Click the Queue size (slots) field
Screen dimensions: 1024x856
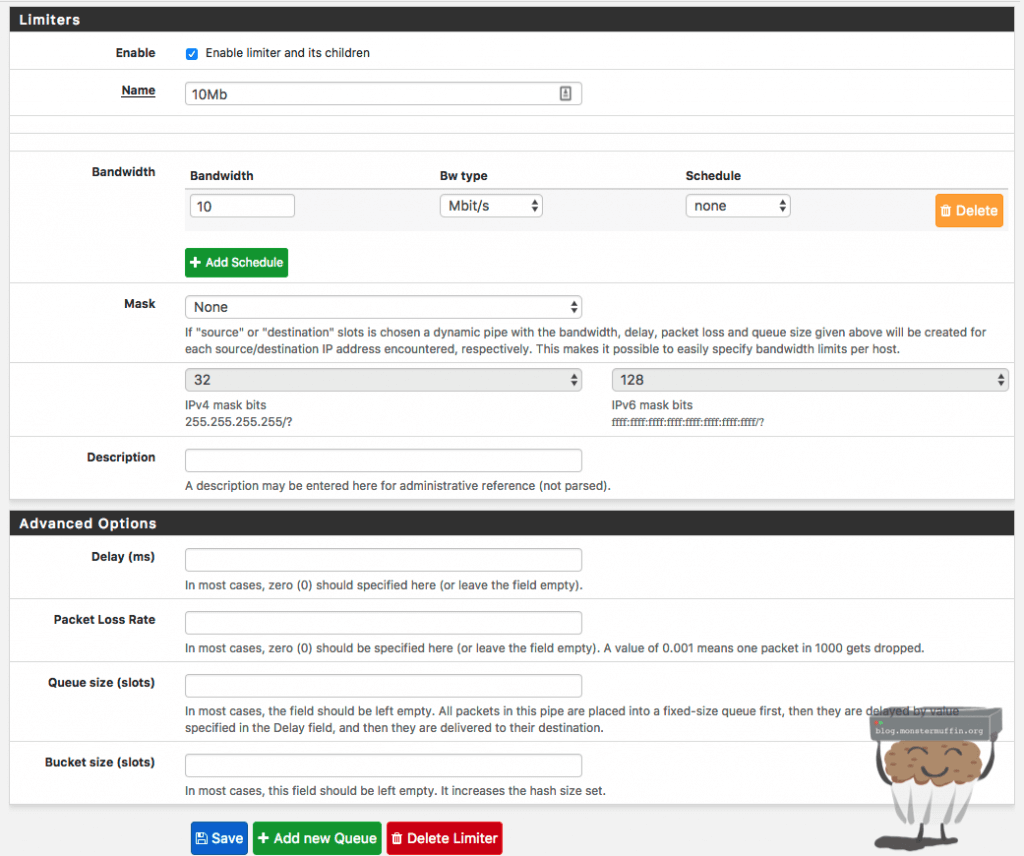[383, 685]
